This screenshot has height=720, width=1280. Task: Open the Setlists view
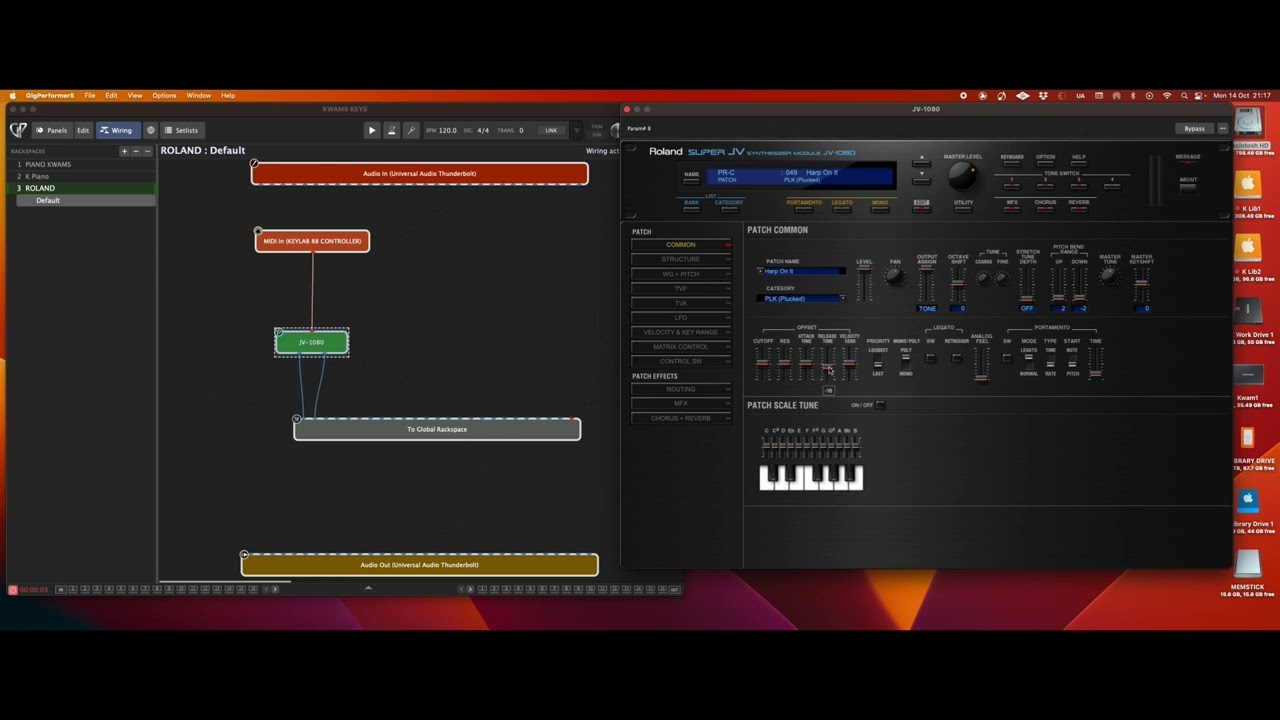click(x=182, y=130)
